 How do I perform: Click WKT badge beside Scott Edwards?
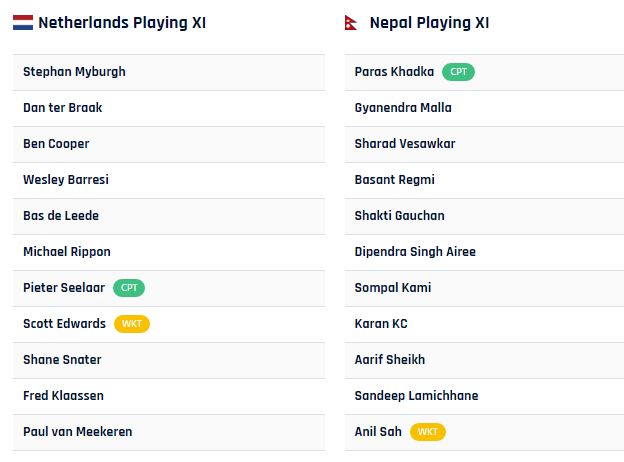[132, 324]
